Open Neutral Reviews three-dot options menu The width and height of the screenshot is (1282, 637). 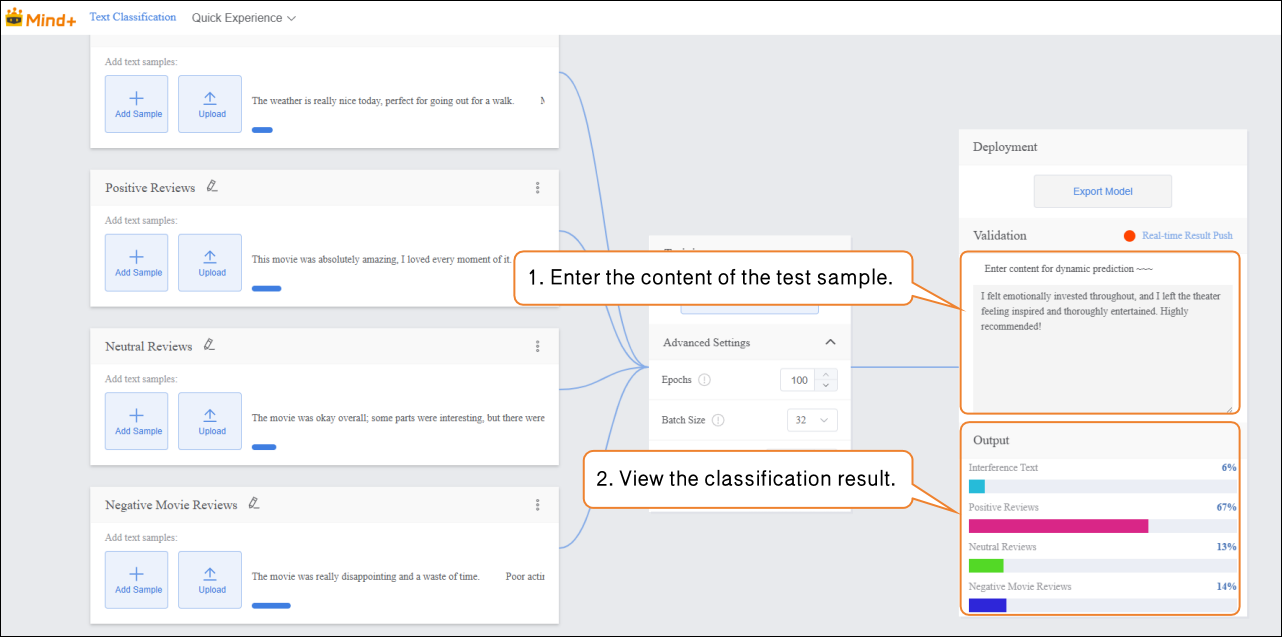coord(537,347)
